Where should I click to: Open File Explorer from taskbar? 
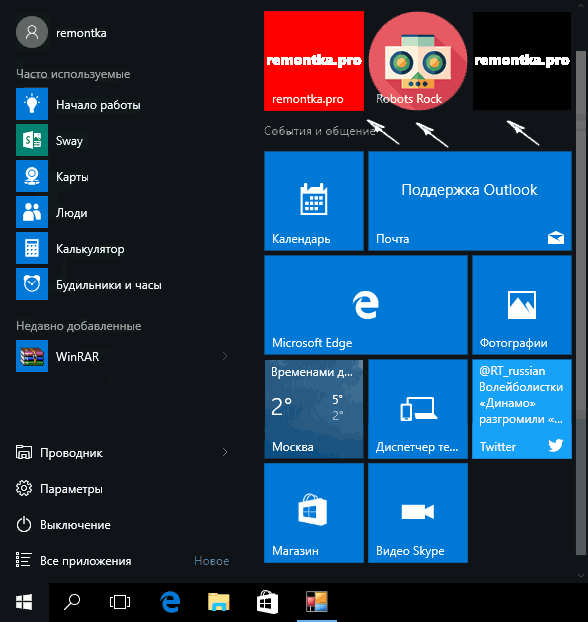tap(219, 602)
